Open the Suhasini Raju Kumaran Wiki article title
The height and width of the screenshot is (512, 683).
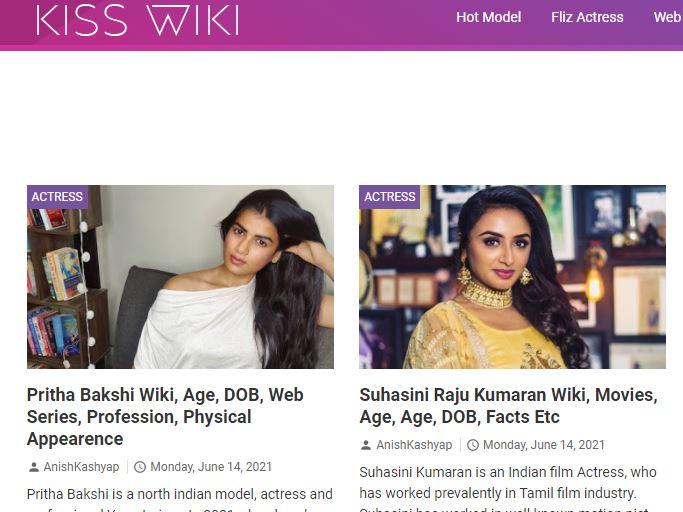point(508,406)
